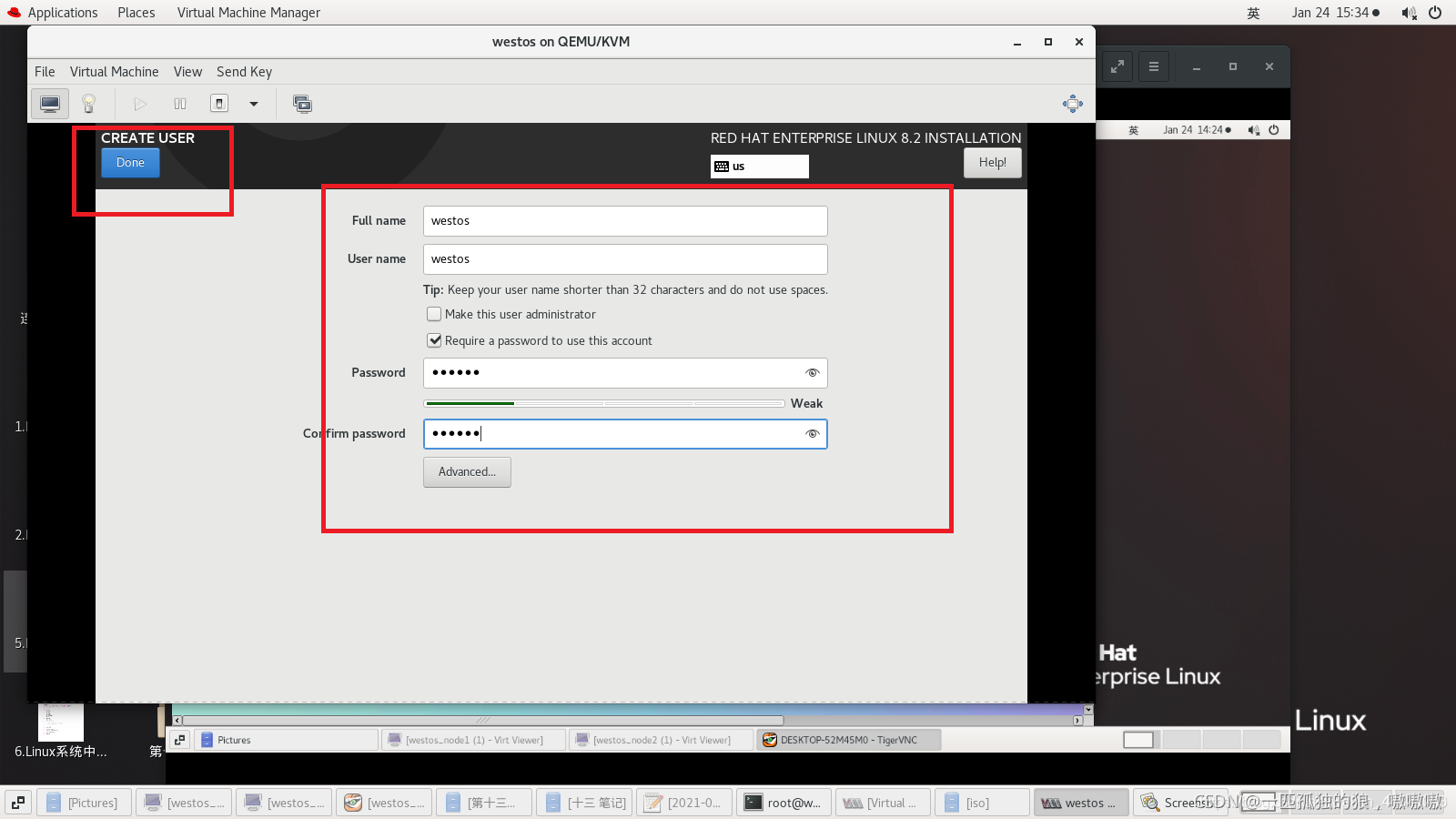This screenshot has height=819, width=1456.
Task: Focus the Password field
Action: [x=625, y=373]
